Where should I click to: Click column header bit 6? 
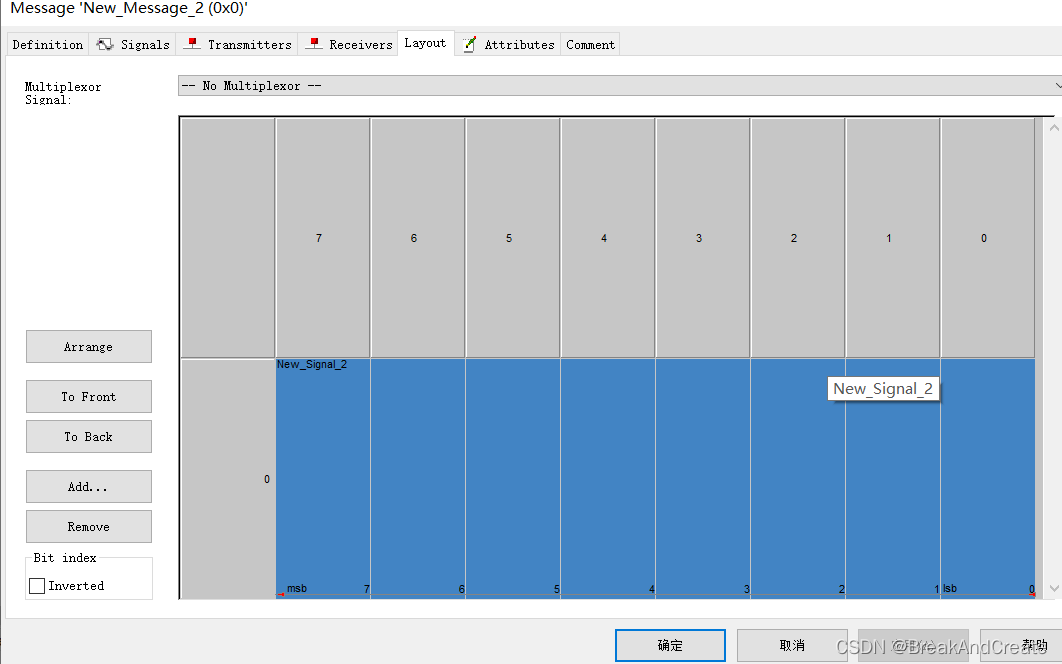pyautogui.click(x=418, y=238)
